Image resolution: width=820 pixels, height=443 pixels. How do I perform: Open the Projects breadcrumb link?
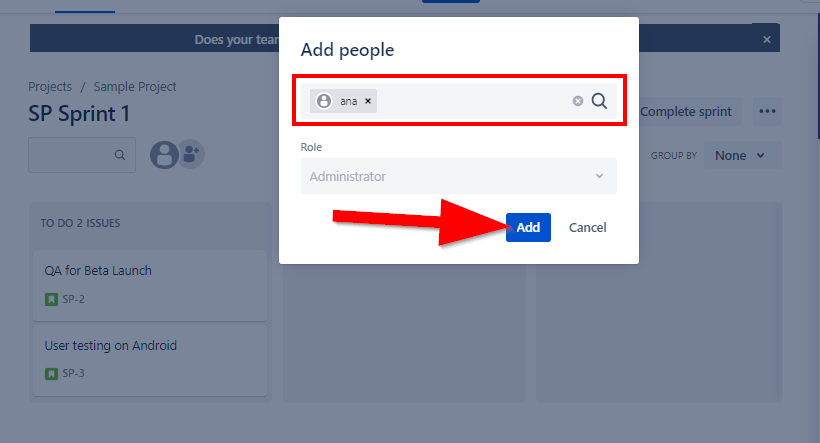point(50,86)
